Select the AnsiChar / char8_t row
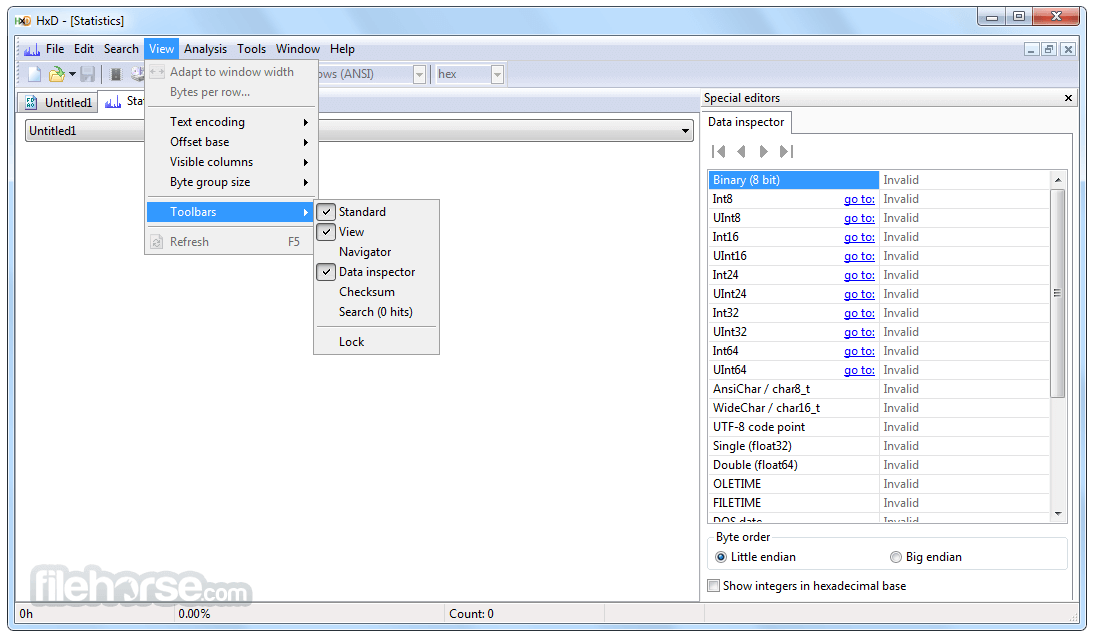The image size is (1094, 637). [x=879, y=389]
